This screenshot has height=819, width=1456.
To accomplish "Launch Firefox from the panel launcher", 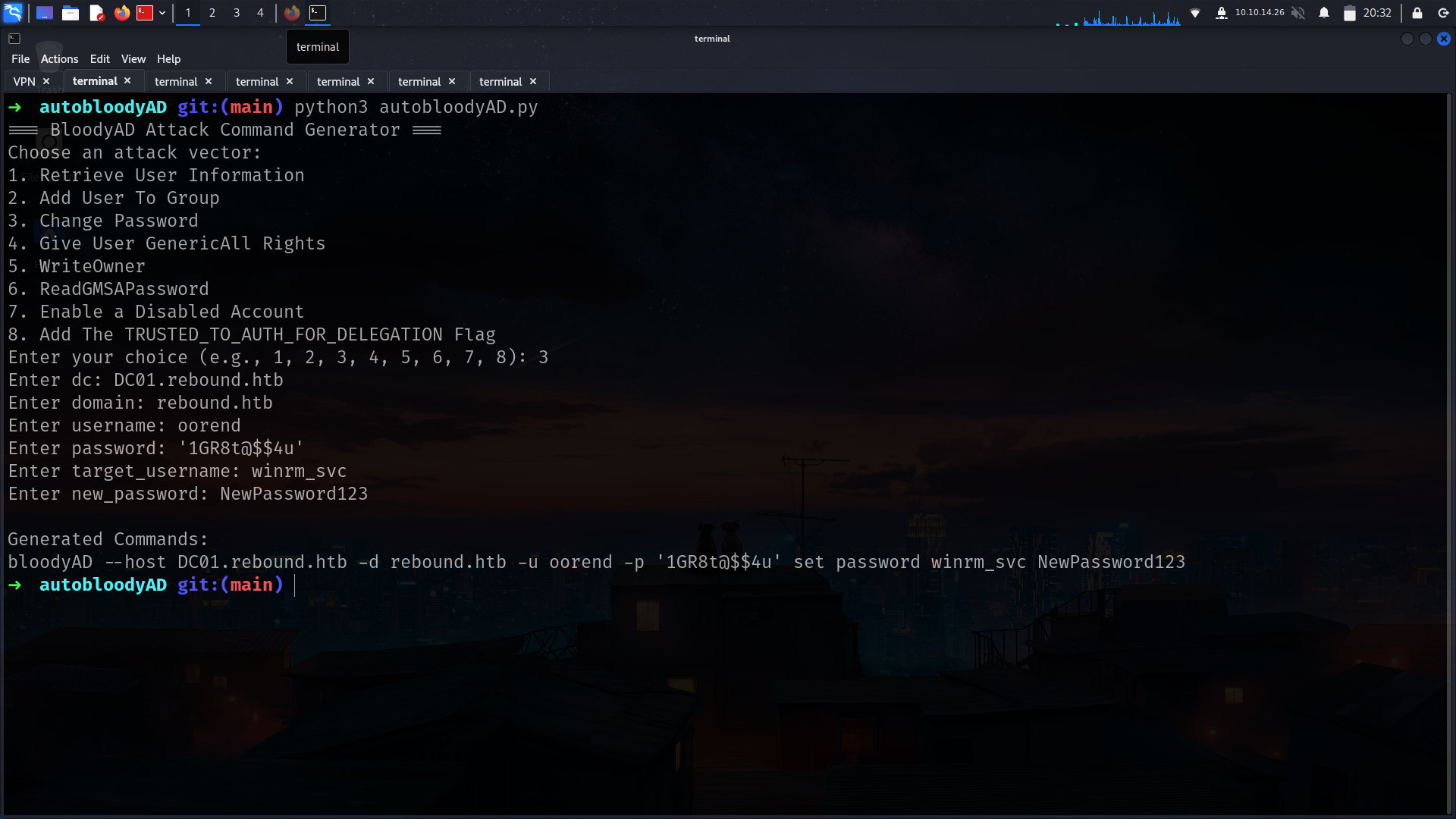I will pos(121,13).
